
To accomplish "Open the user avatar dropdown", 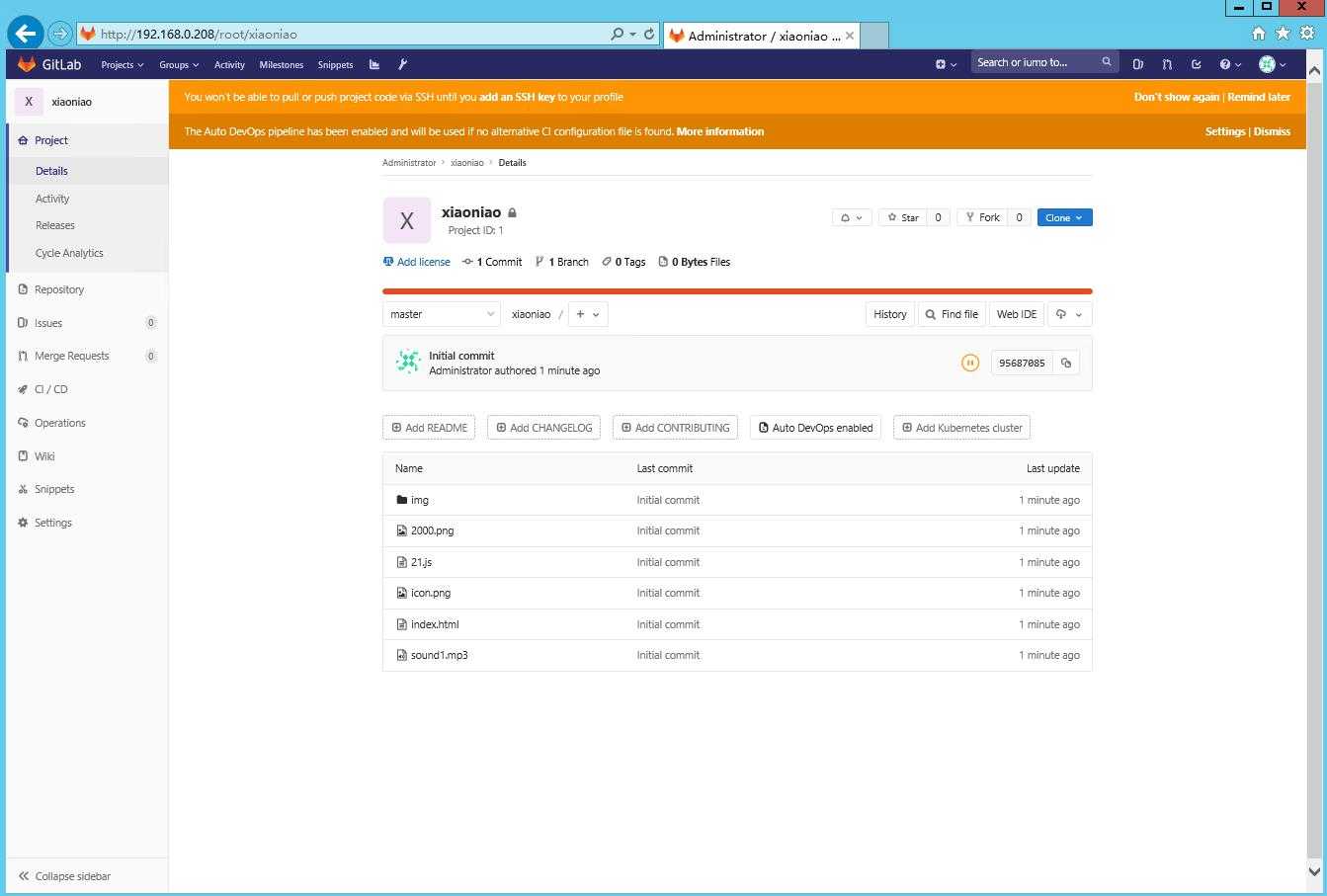I will (x=1273, y=64).
